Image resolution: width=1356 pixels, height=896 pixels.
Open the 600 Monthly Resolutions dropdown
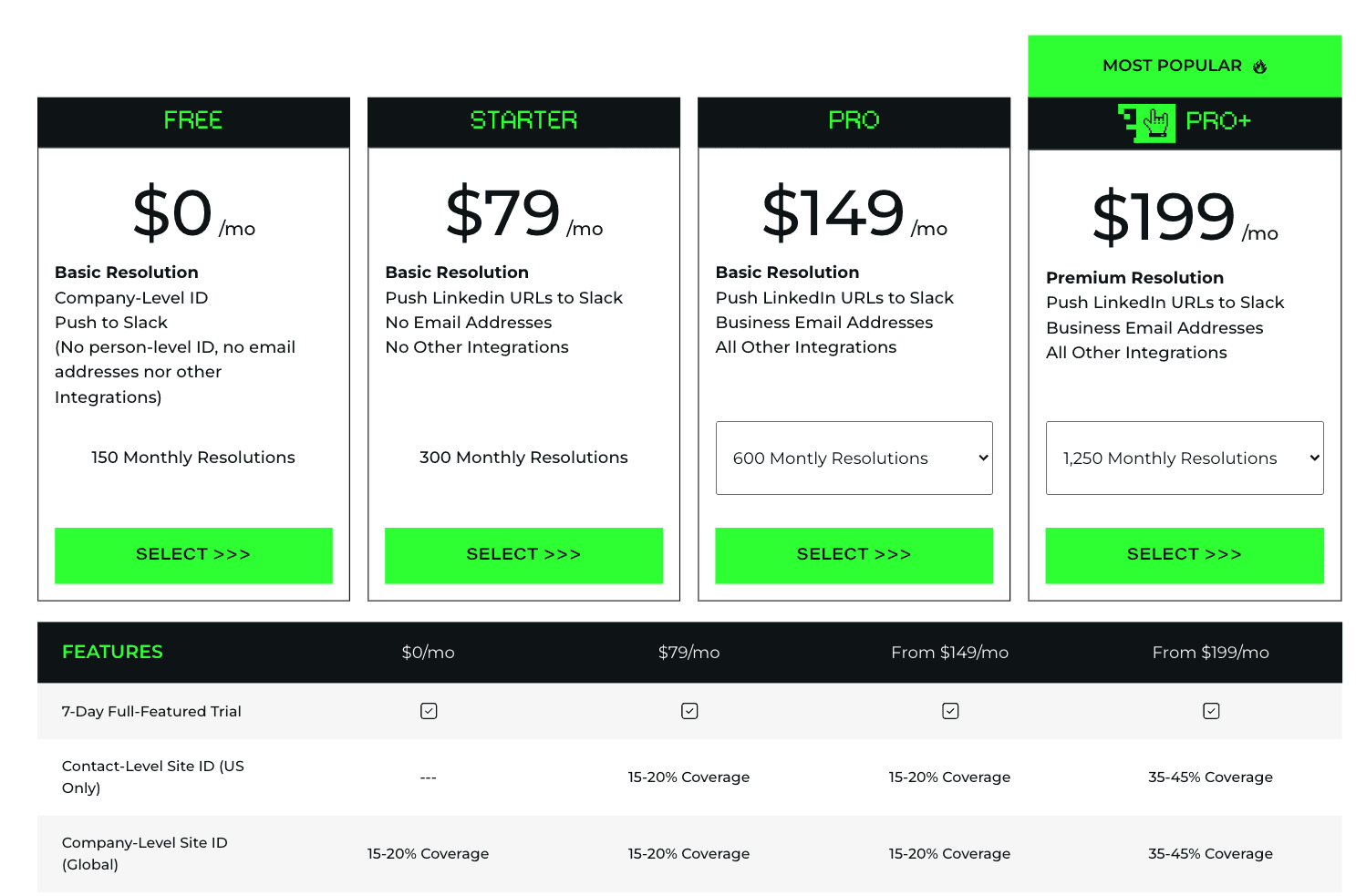(853, 458)
